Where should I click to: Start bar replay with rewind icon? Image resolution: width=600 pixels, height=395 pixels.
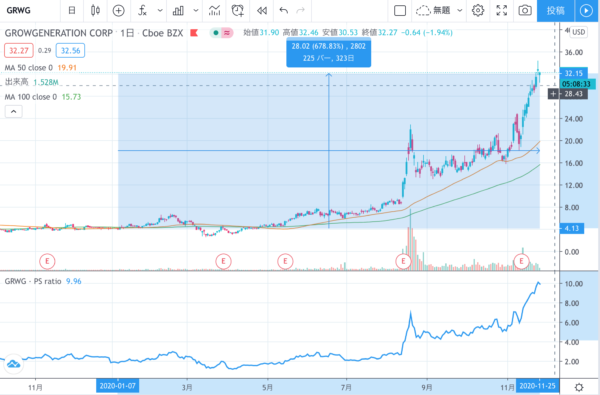pos(261,10)
